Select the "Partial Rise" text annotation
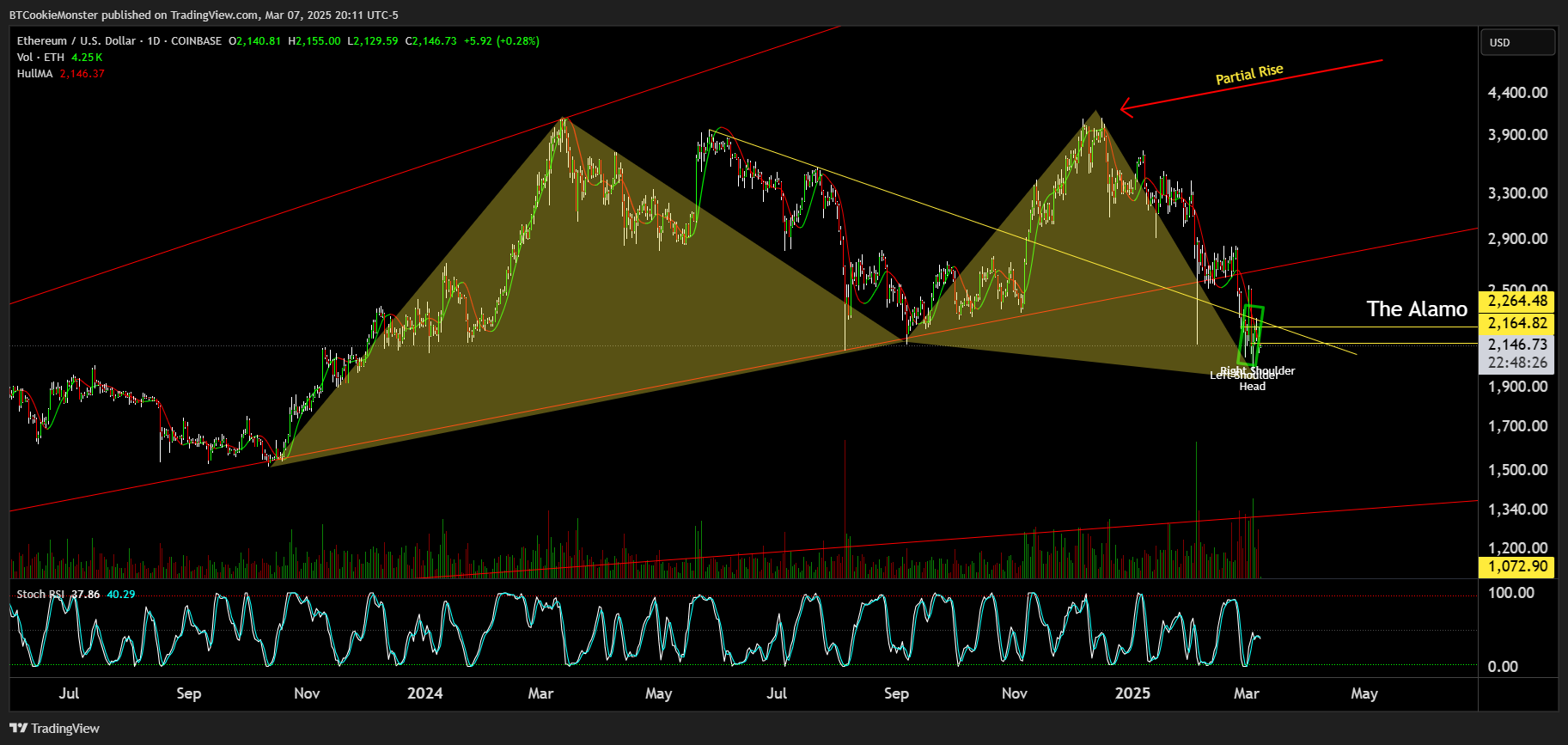 [1249, 74]
